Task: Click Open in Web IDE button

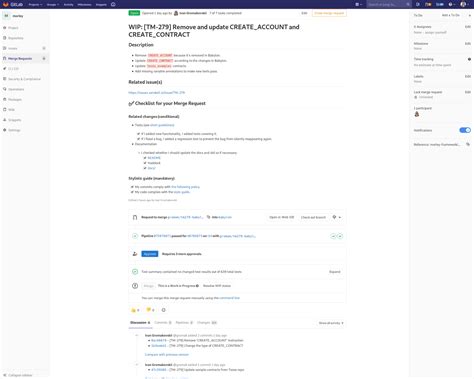Action: click(x=281, y=217)
